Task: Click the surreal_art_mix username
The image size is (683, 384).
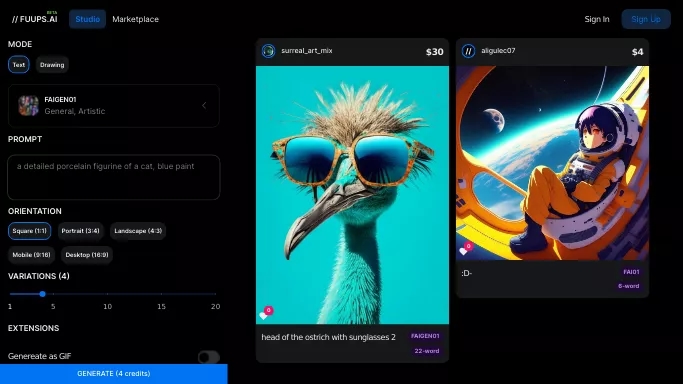Action: click(x=307, y=51)
